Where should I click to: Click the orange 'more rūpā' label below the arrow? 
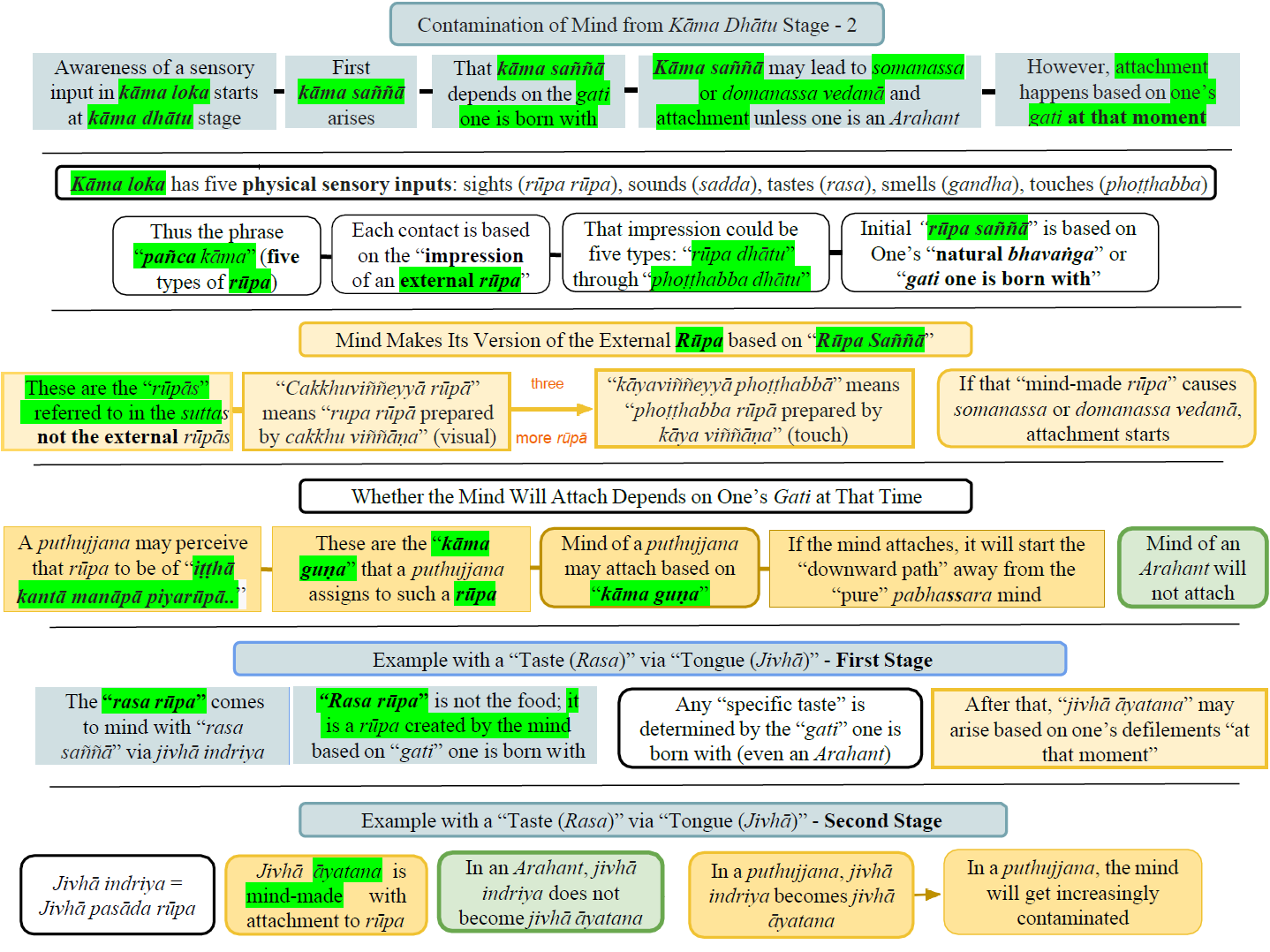551,438
